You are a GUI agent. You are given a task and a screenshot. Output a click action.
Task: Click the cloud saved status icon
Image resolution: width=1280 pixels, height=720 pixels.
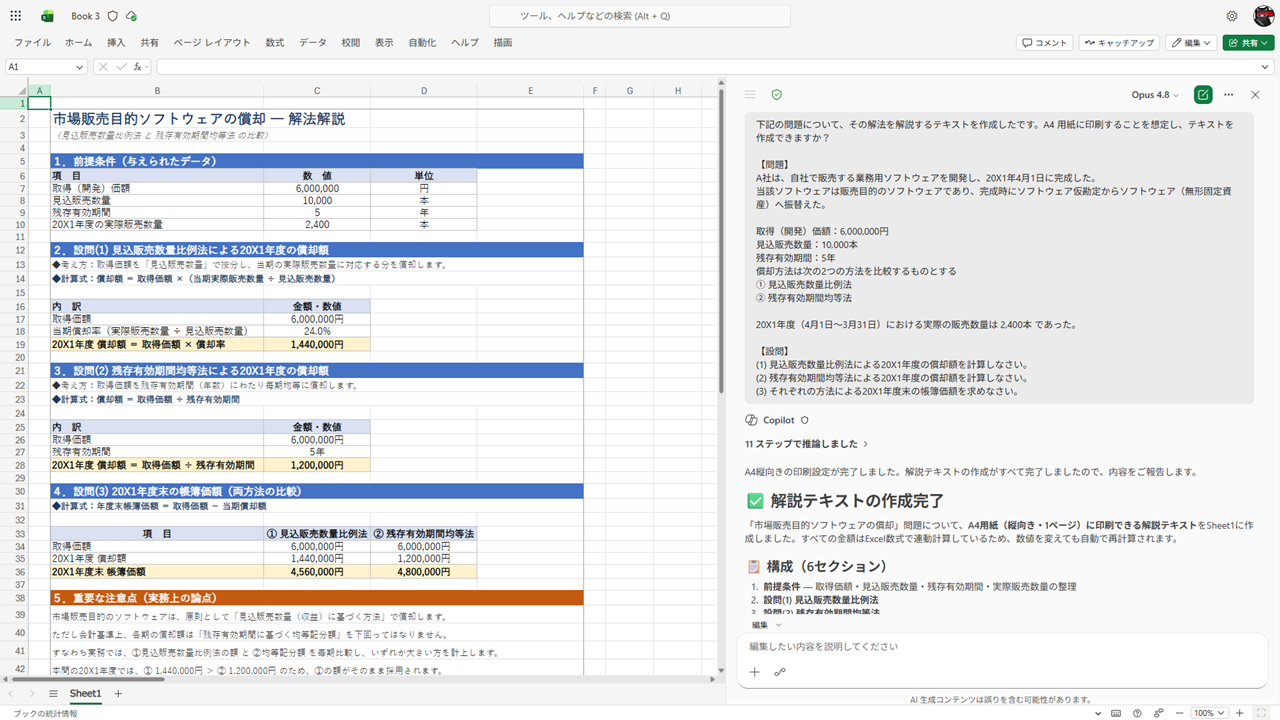(132, 16)
